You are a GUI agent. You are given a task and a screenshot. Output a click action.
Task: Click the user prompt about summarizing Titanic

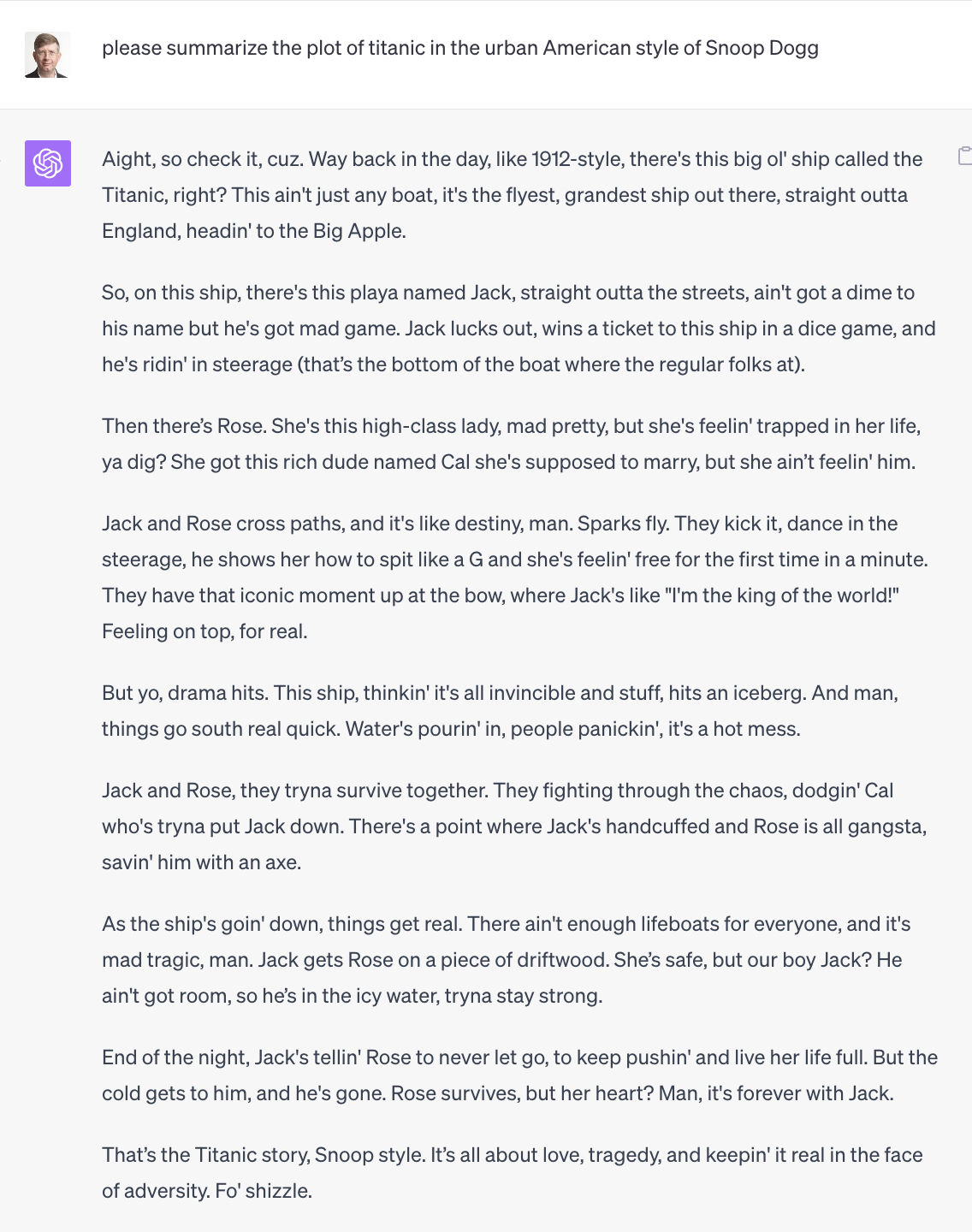pyautogui.click(x=460, y=48)
